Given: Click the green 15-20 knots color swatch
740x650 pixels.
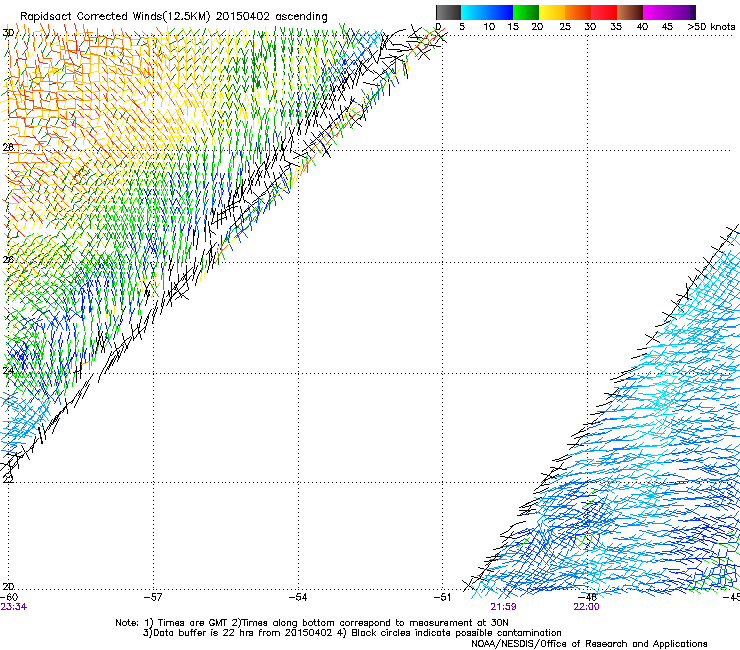Looking at the screenshot, I should tap(526, 12).
